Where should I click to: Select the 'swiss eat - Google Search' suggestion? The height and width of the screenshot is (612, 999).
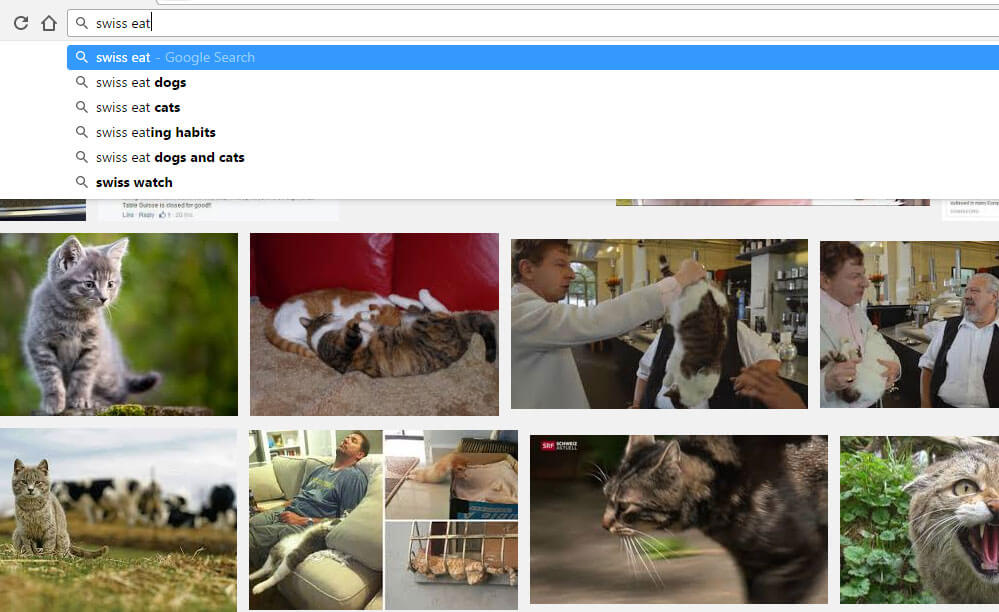tap(533, 57)
